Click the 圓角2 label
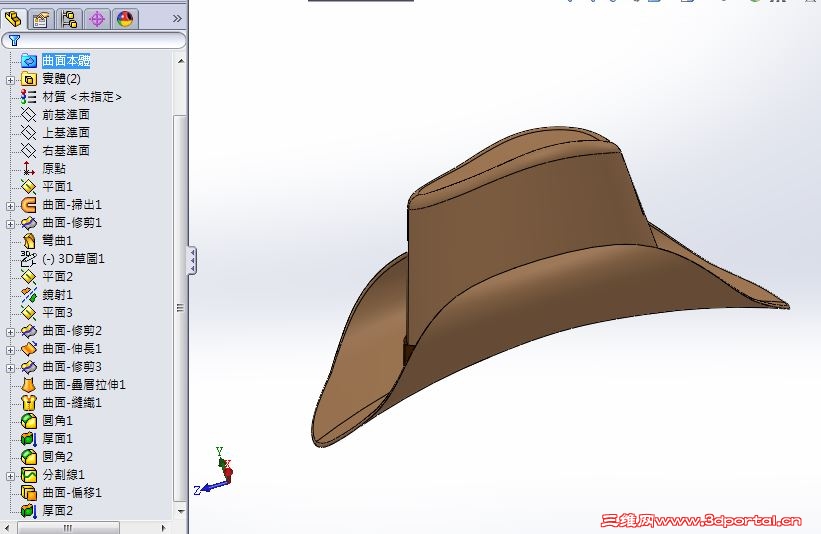The width and height of the screenshot is (821, 534). click(x=57, y=457)
